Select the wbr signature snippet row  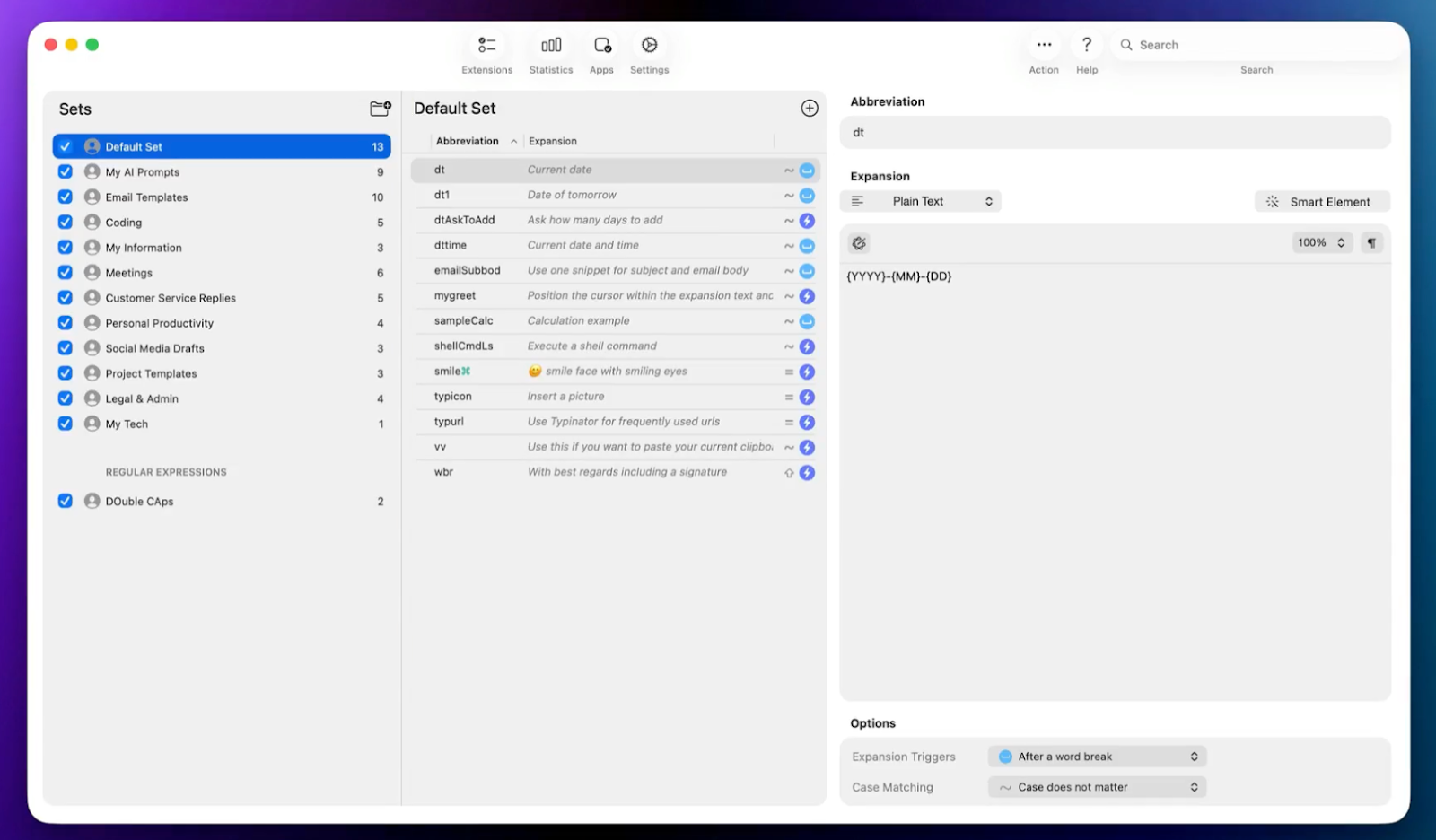tap(615, 472)
